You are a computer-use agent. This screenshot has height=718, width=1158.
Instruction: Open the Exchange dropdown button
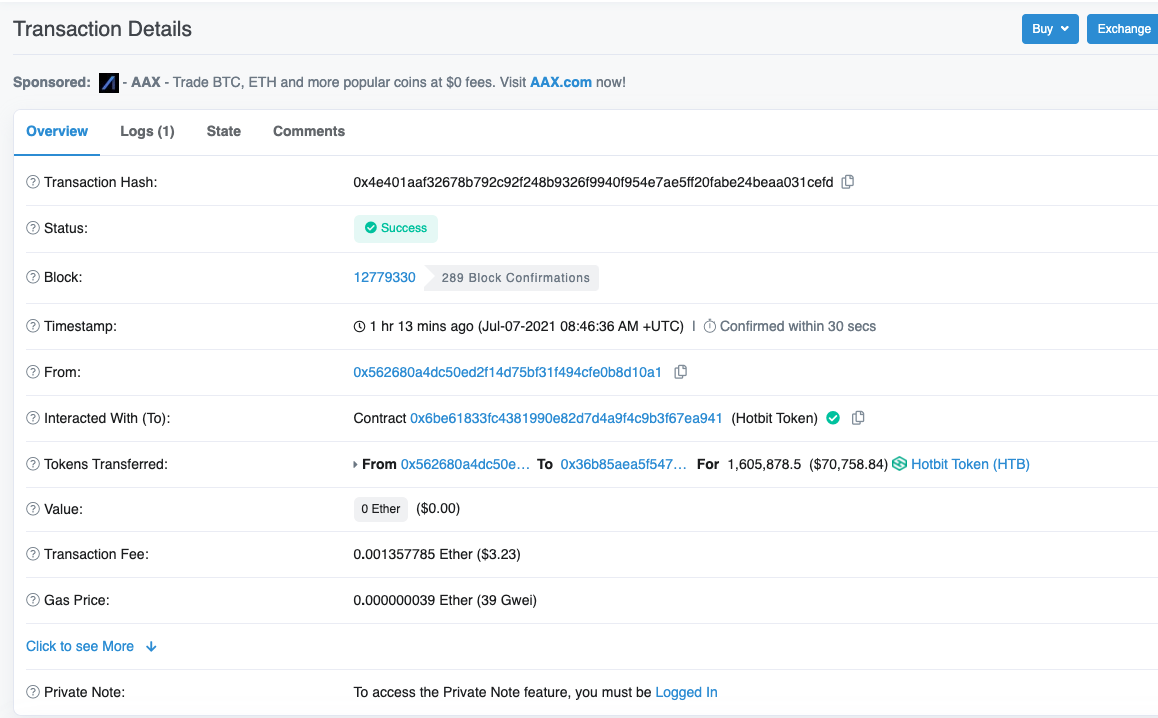(x=1123, y=29)
